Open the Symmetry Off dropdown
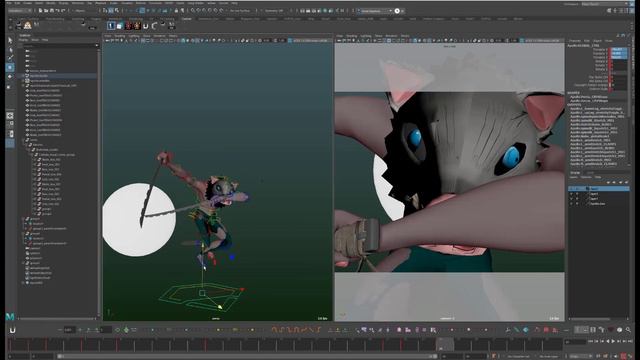 click(275, 11)
